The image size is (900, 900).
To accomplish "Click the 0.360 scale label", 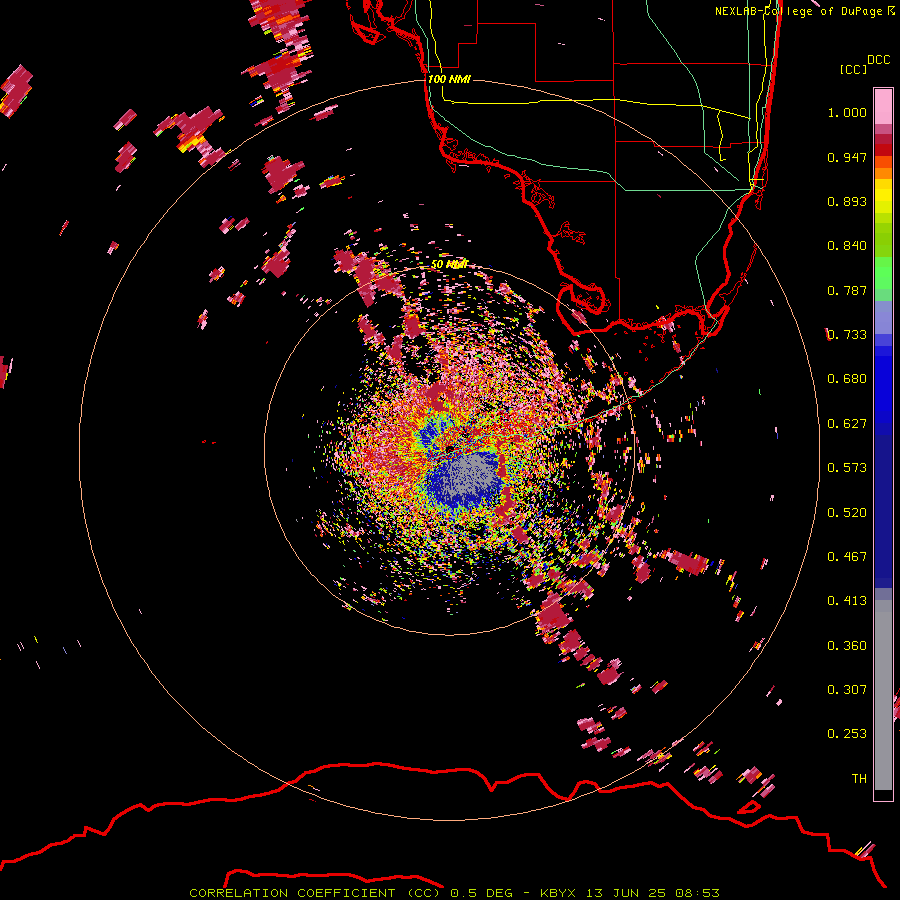I will tap(847, 646).
